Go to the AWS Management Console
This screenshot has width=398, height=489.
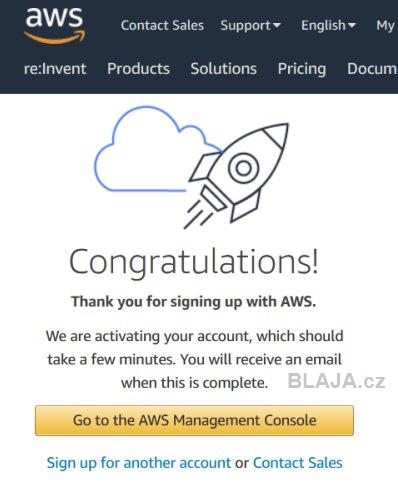(x=194, y=420)
